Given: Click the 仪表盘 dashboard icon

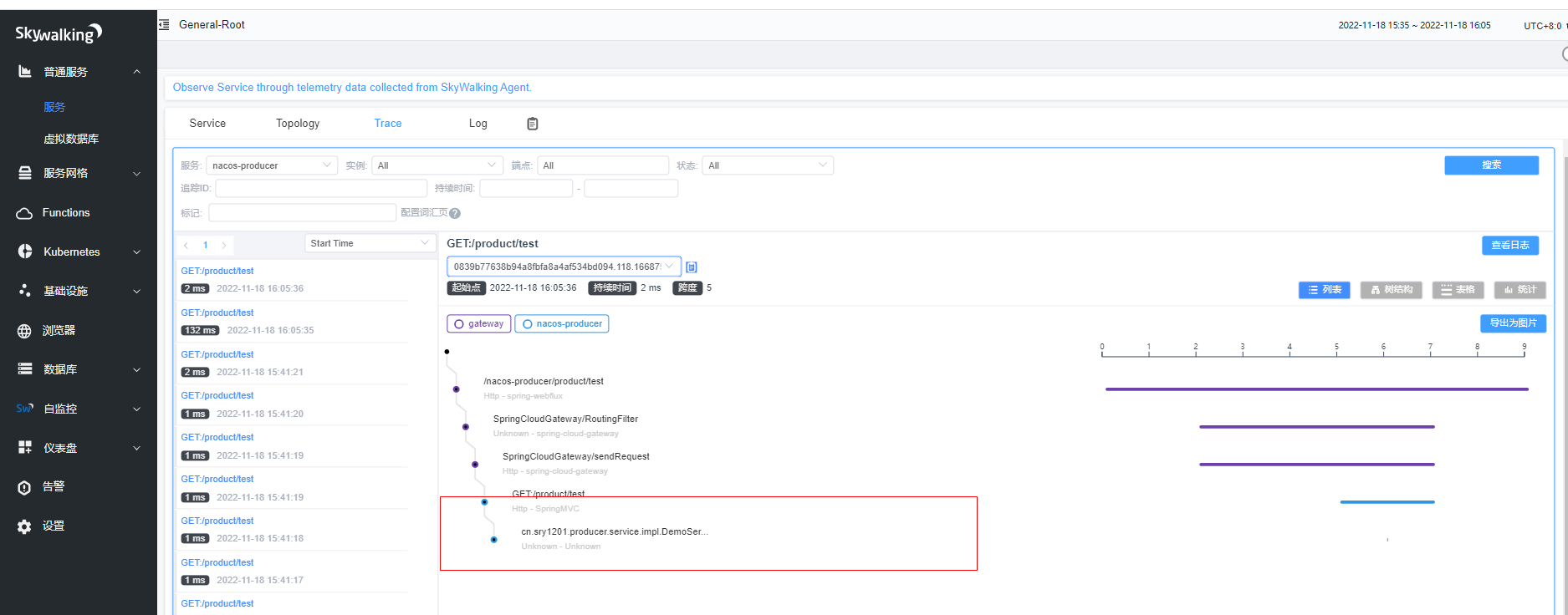Looking at the screenshot, I should (25, 448).
